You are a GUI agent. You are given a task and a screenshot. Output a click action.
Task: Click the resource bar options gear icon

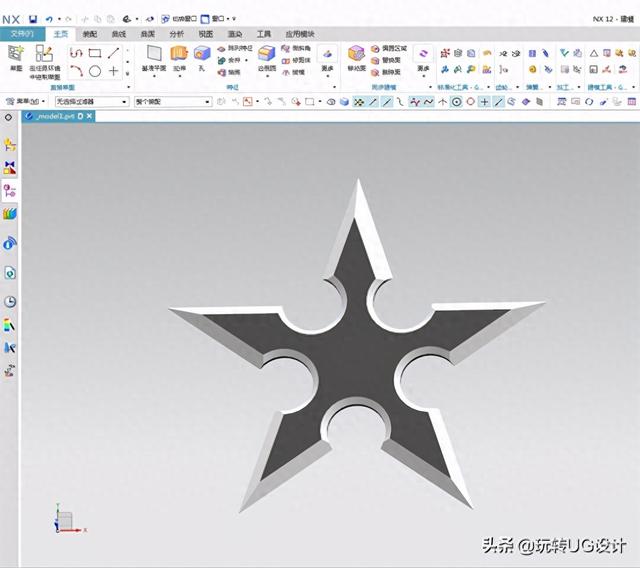coord(8,118)
